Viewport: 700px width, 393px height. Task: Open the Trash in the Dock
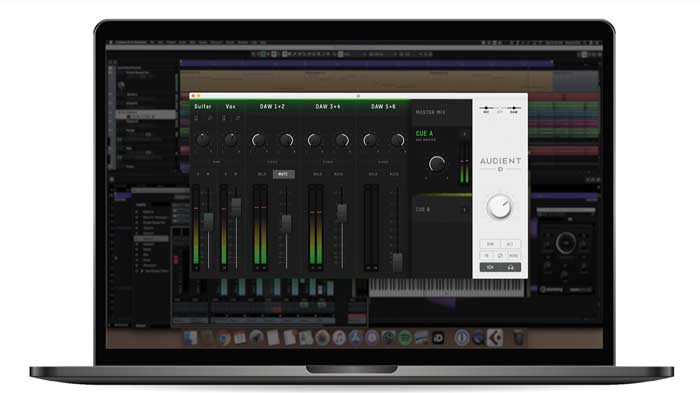click(518, 338)
